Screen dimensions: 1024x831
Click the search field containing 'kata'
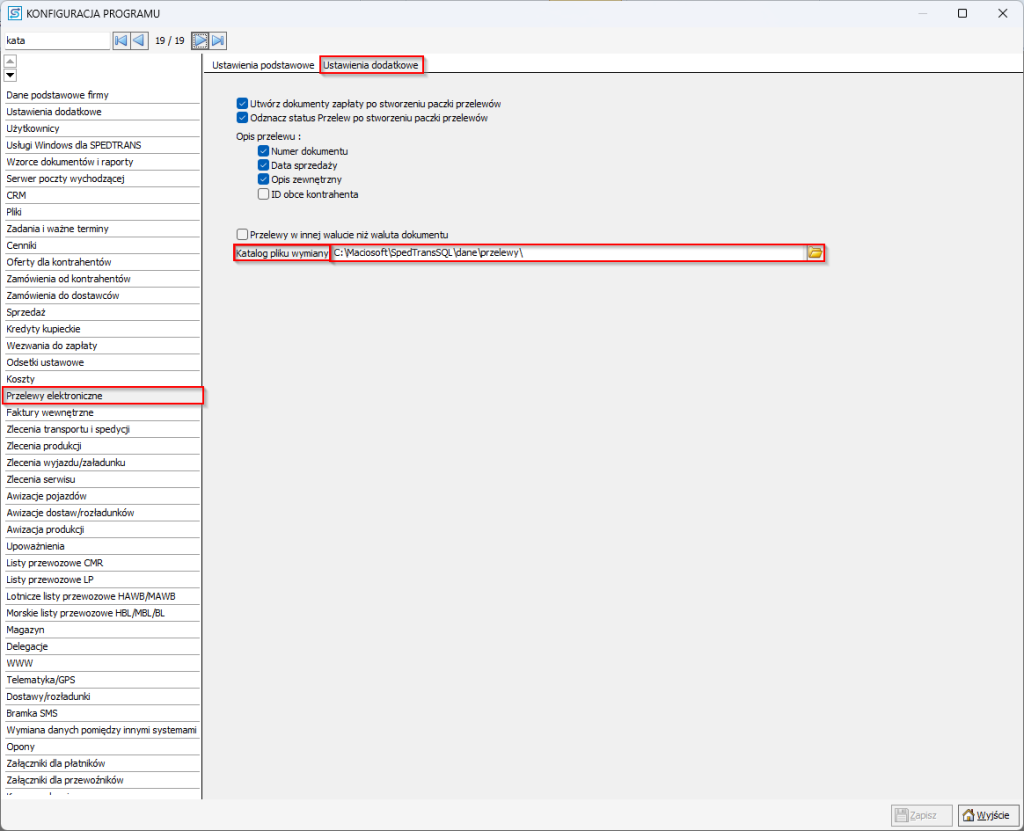click(x=55, y=41)
